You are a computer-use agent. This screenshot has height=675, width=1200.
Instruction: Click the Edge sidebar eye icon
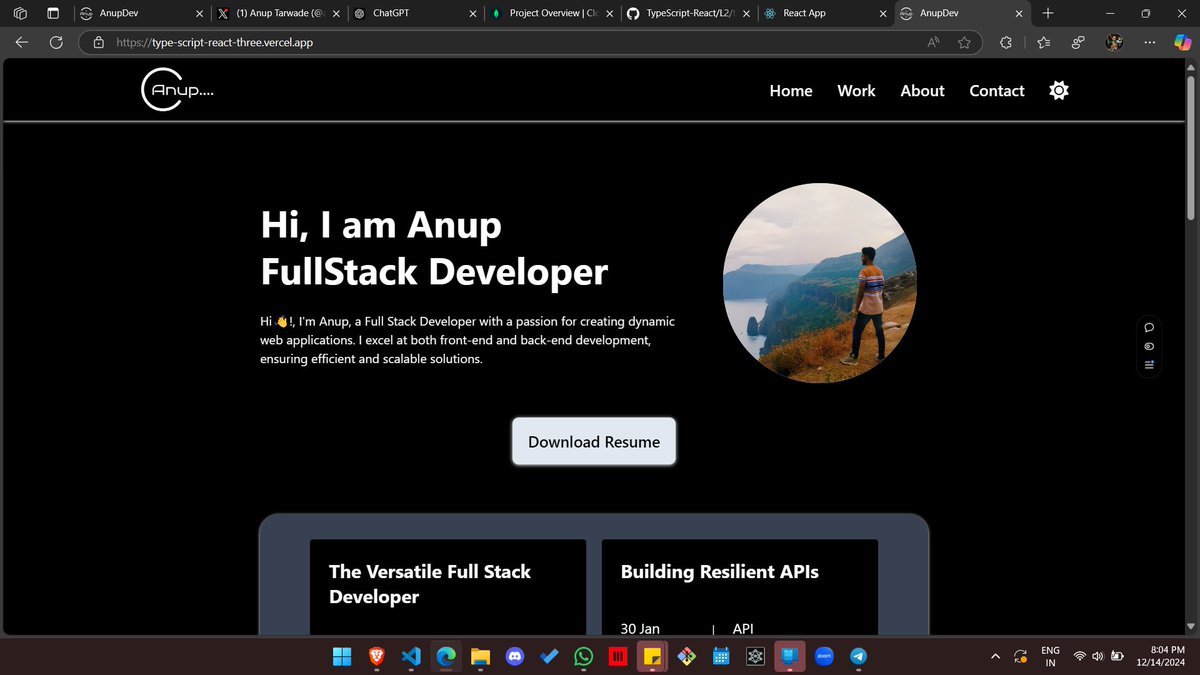1149,346
